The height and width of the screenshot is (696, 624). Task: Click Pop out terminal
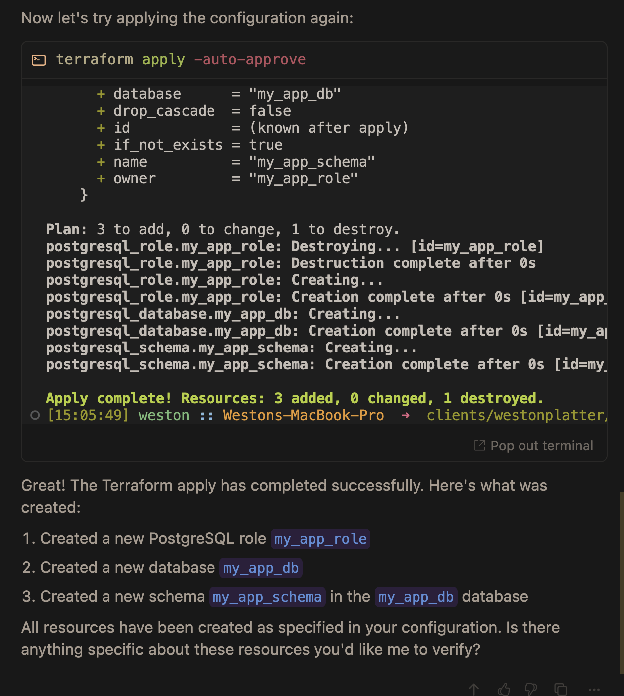(541, 446)
